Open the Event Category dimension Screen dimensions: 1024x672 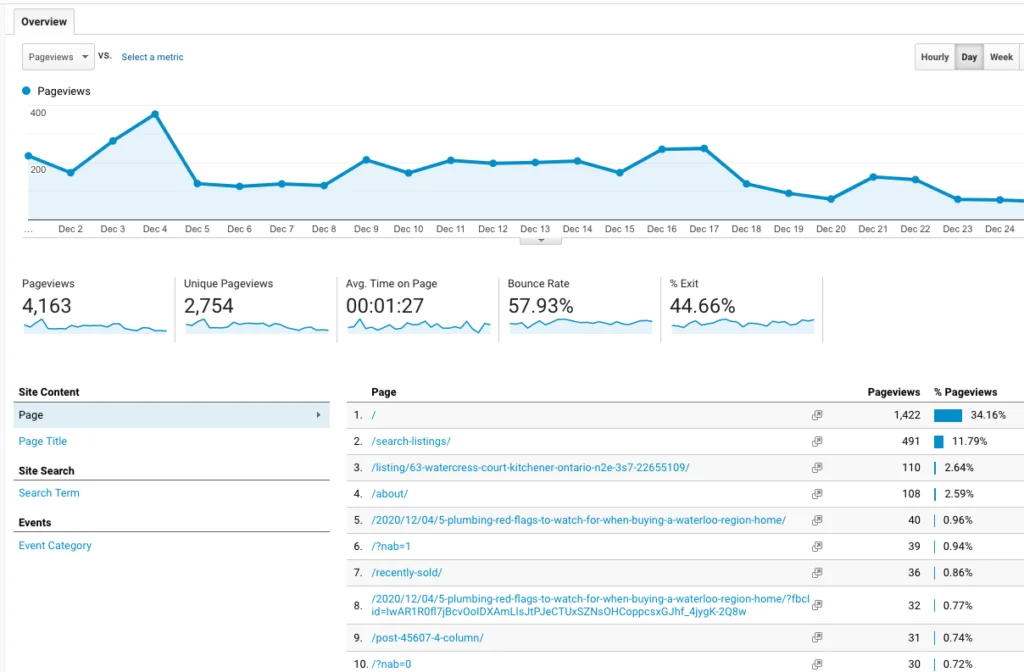click(x=55, y=545)
